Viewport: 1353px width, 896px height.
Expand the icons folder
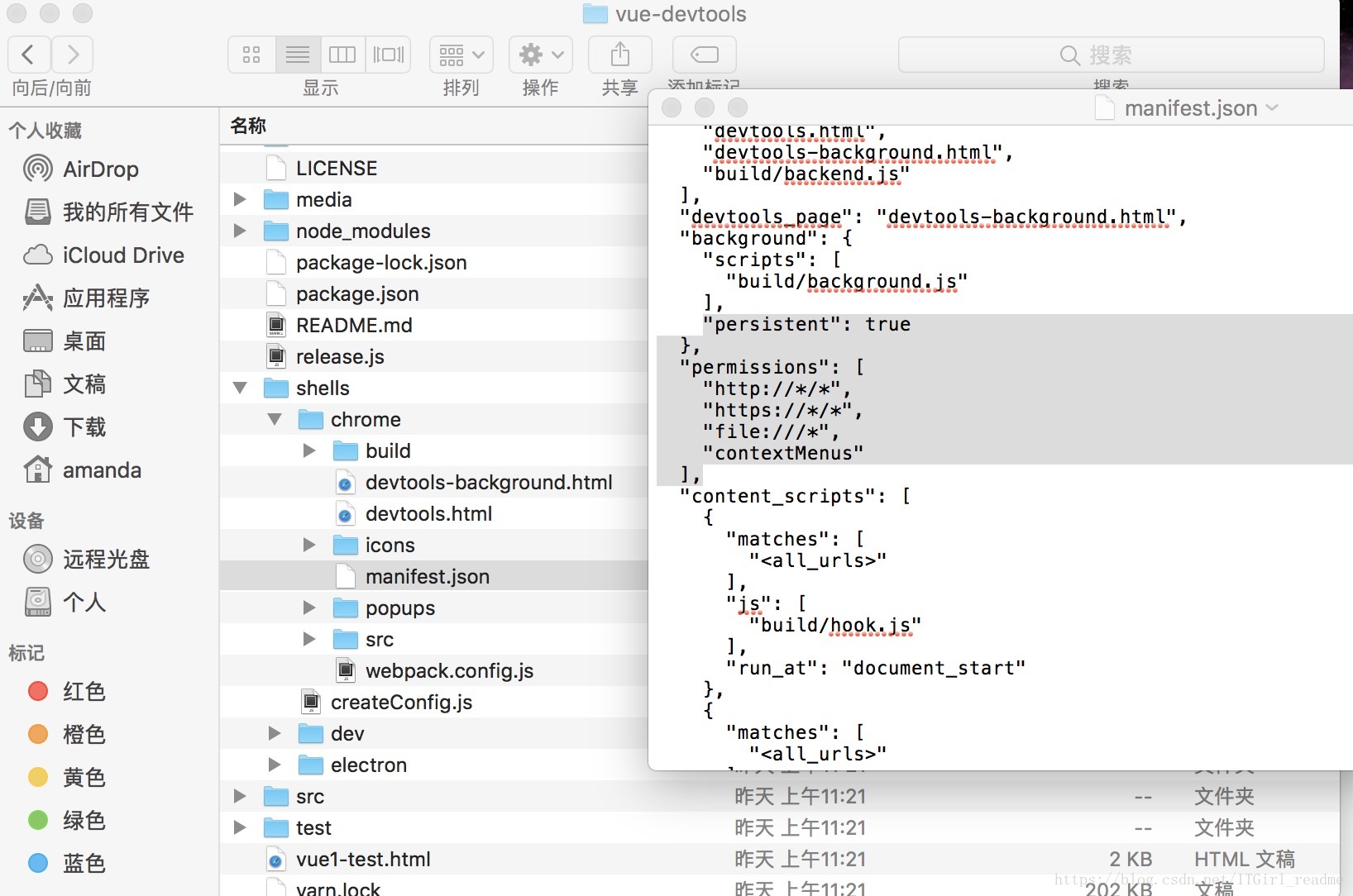tap(309, 545)
